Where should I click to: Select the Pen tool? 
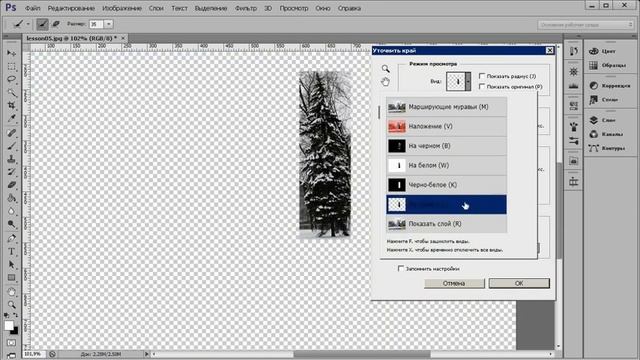tap(11, 238)
